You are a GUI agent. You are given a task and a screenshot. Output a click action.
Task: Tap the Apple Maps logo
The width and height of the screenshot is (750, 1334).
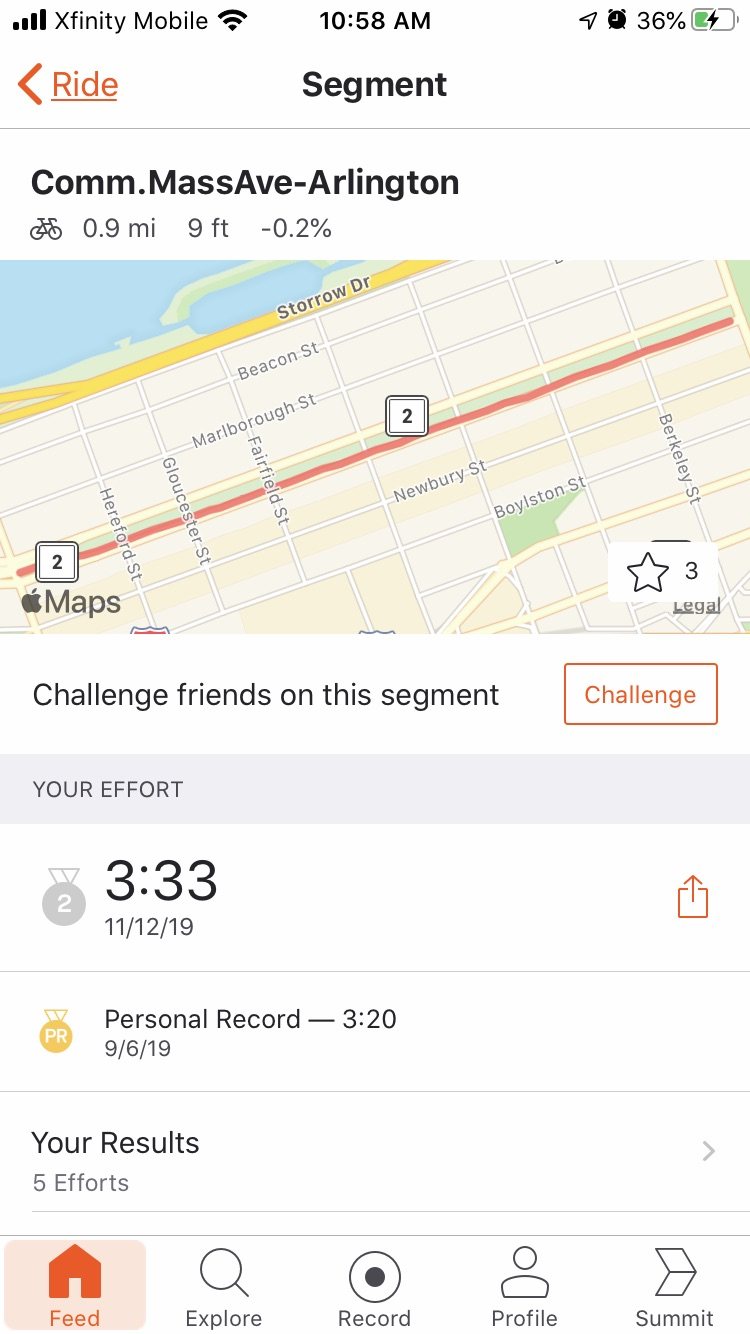(x=71, y=602)
